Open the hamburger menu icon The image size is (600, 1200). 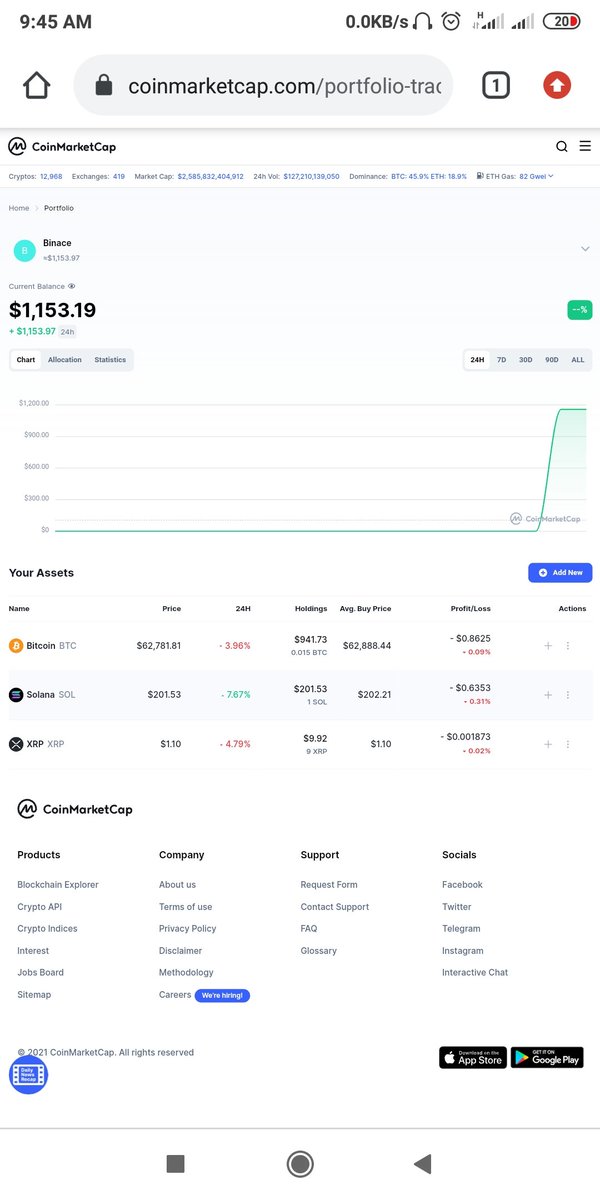(x=585, y=146)
